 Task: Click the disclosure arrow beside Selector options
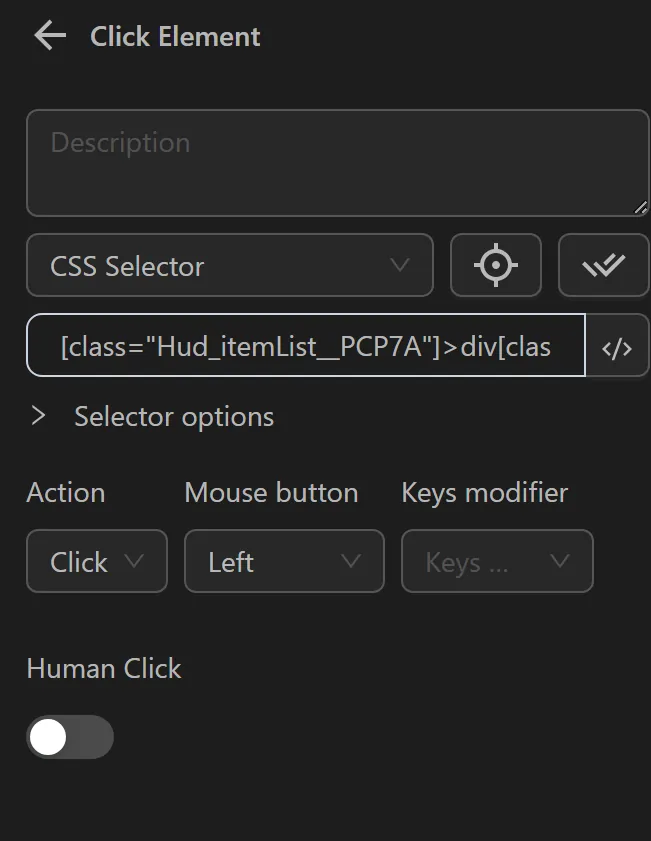(40, 417)
